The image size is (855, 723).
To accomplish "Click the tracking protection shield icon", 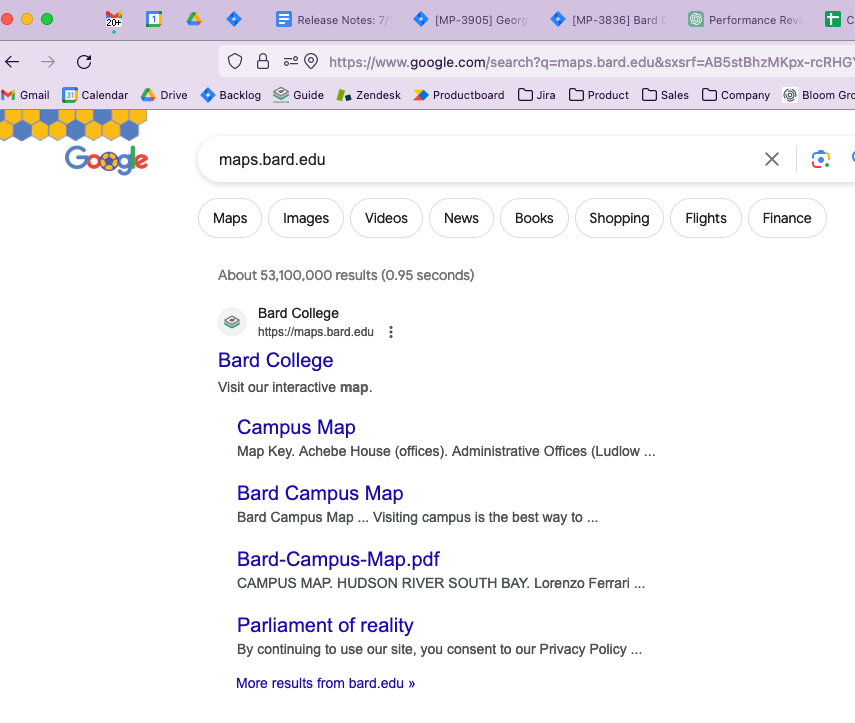I will [235, 62].
